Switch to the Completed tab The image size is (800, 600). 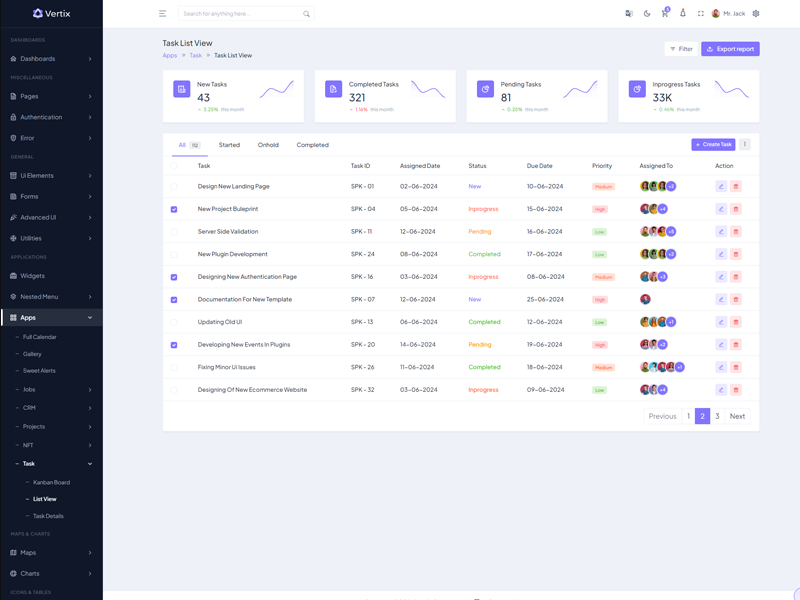312,145
